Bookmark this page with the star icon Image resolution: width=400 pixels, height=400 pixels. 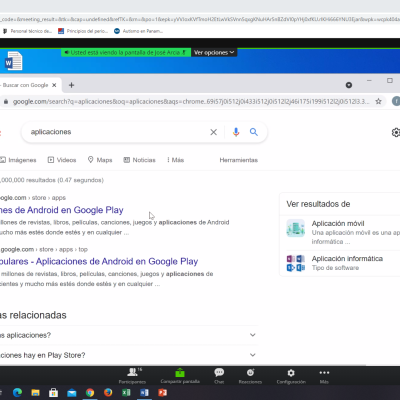[378, 101]
